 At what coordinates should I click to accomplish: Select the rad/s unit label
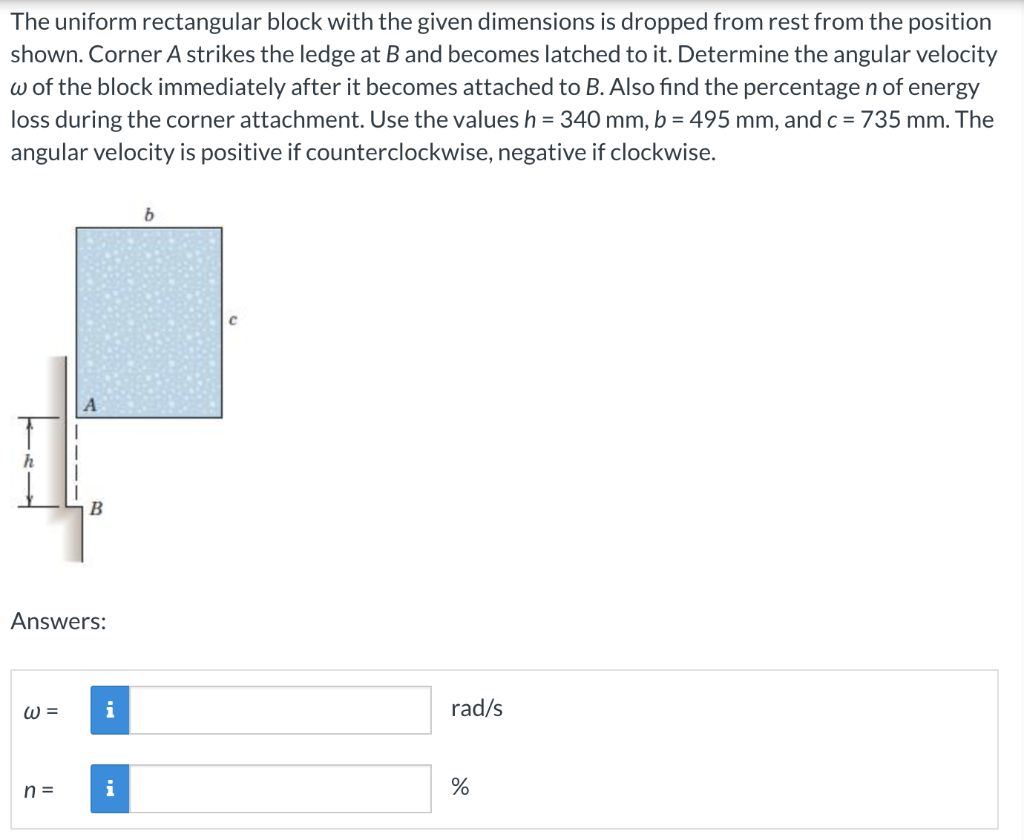tap(477, 709)
